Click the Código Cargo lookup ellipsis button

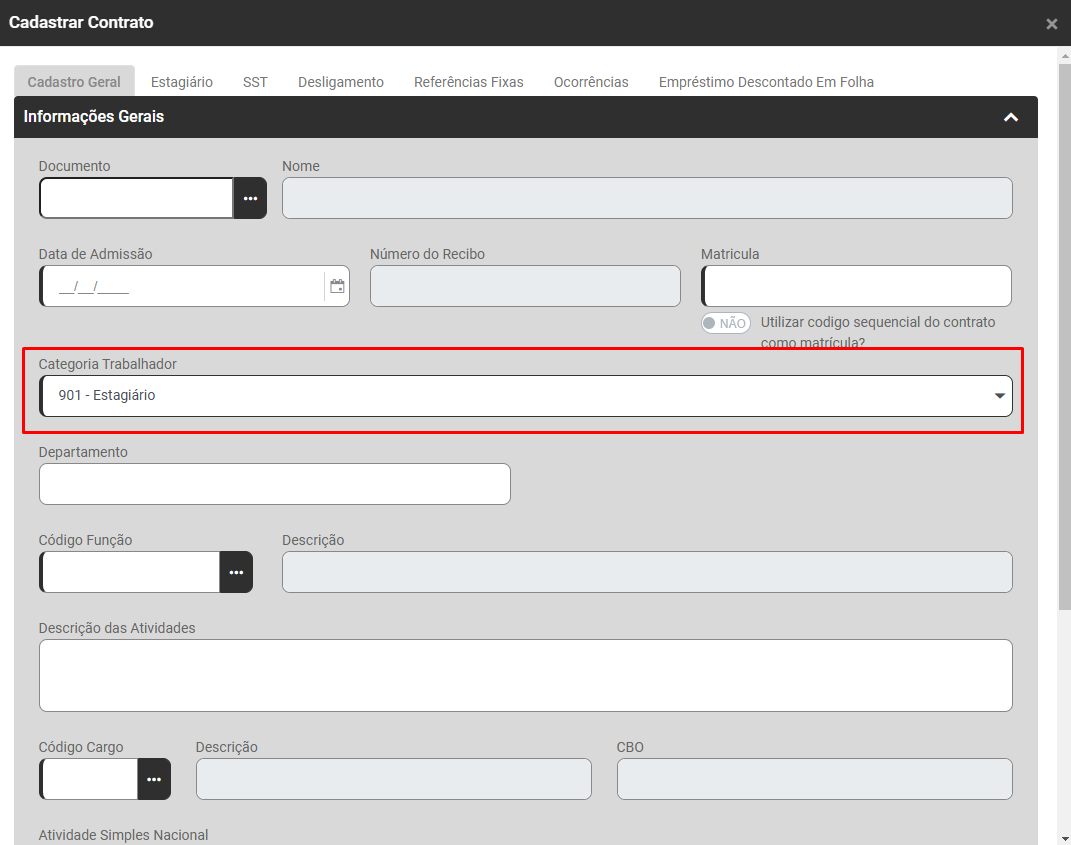(x=154, y=779)
